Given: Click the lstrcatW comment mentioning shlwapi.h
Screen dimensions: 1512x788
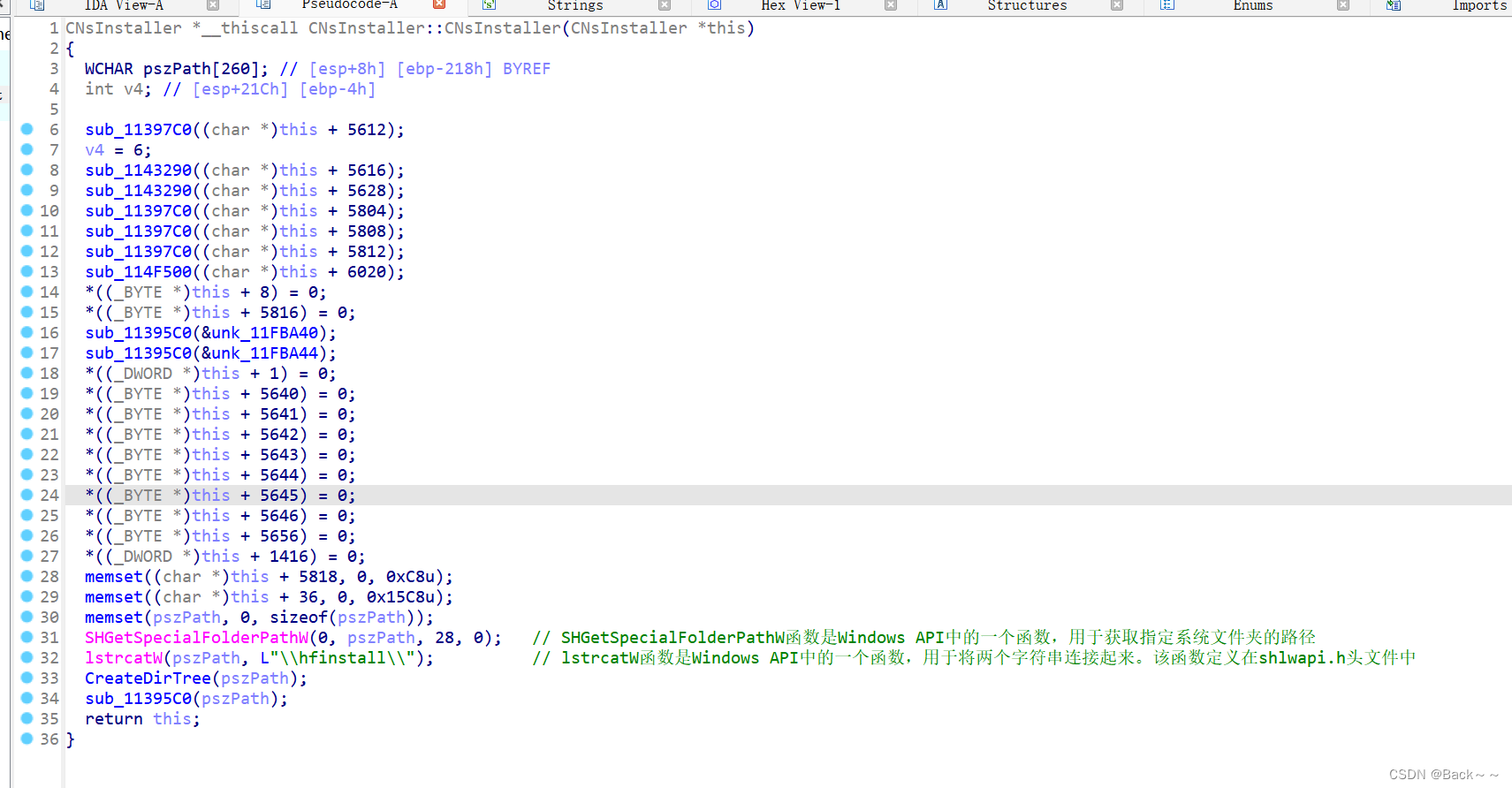Looking at the screenshot, I should pos(974,658).
